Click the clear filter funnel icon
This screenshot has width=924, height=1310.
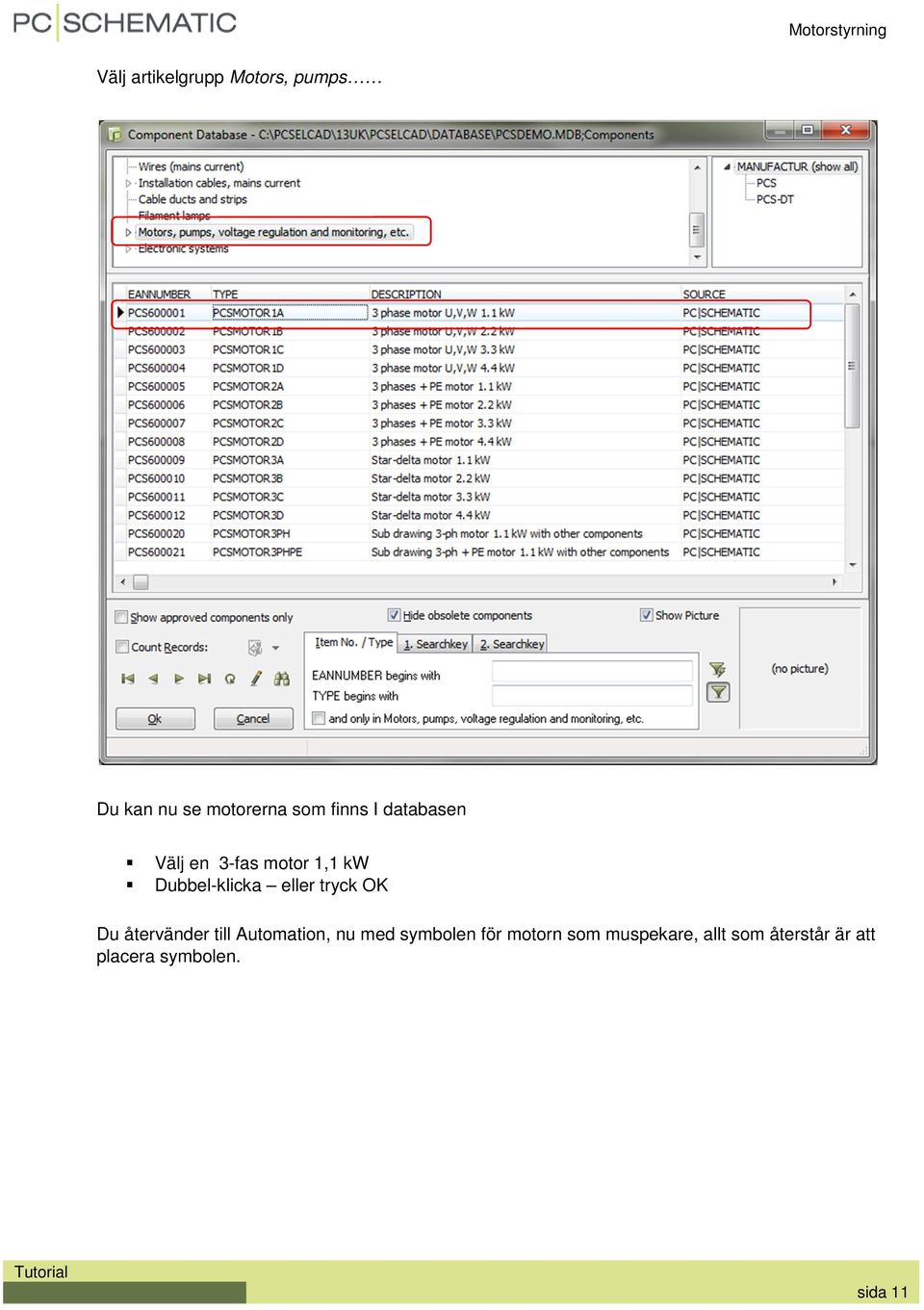(x=717, y=669)
